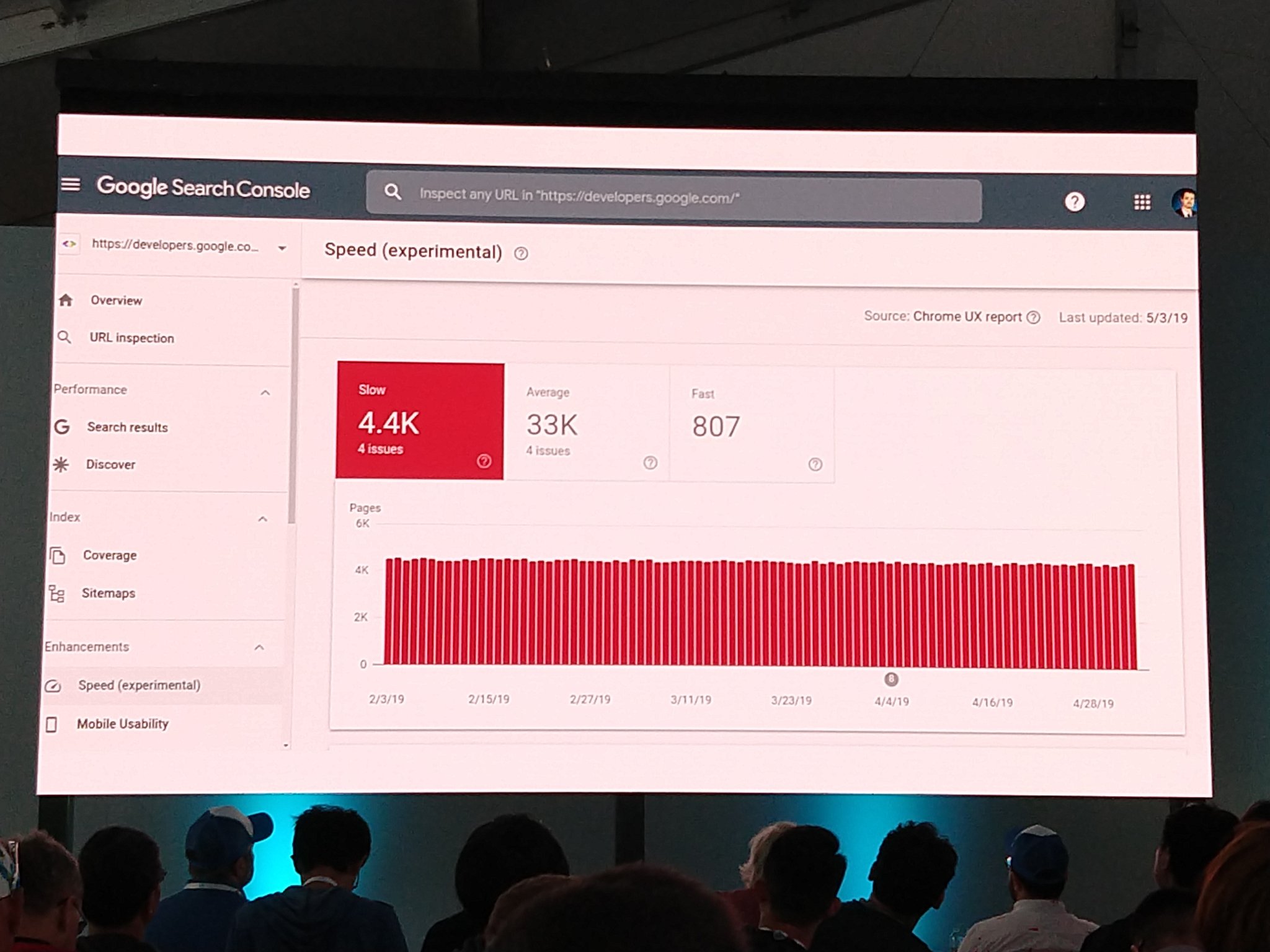Click the property type icon by URL
The image size is (1270, 952).
[x=69, y=244]
